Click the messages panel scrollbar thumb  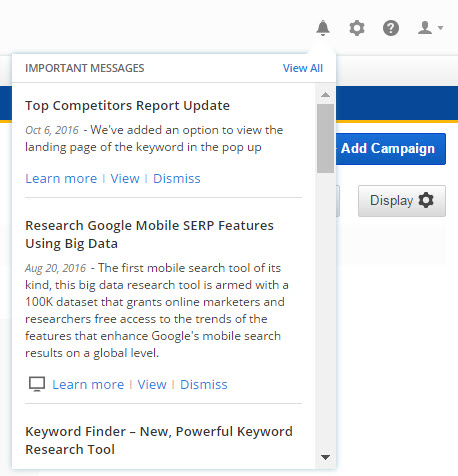[x=325, y=138]
